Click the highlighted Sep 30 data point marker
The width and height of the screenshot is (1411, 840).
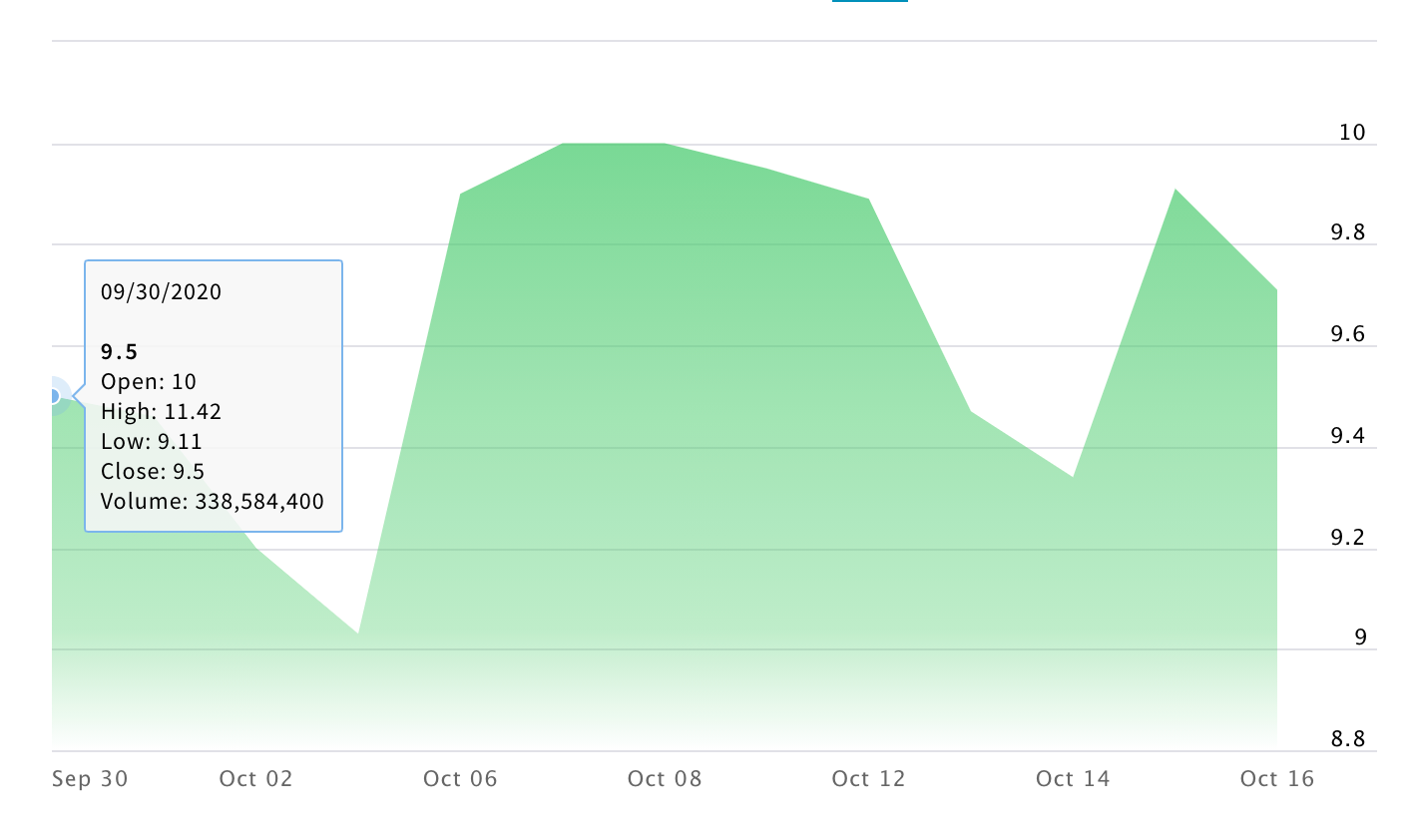pyautogui.click(x=54, y=396)
